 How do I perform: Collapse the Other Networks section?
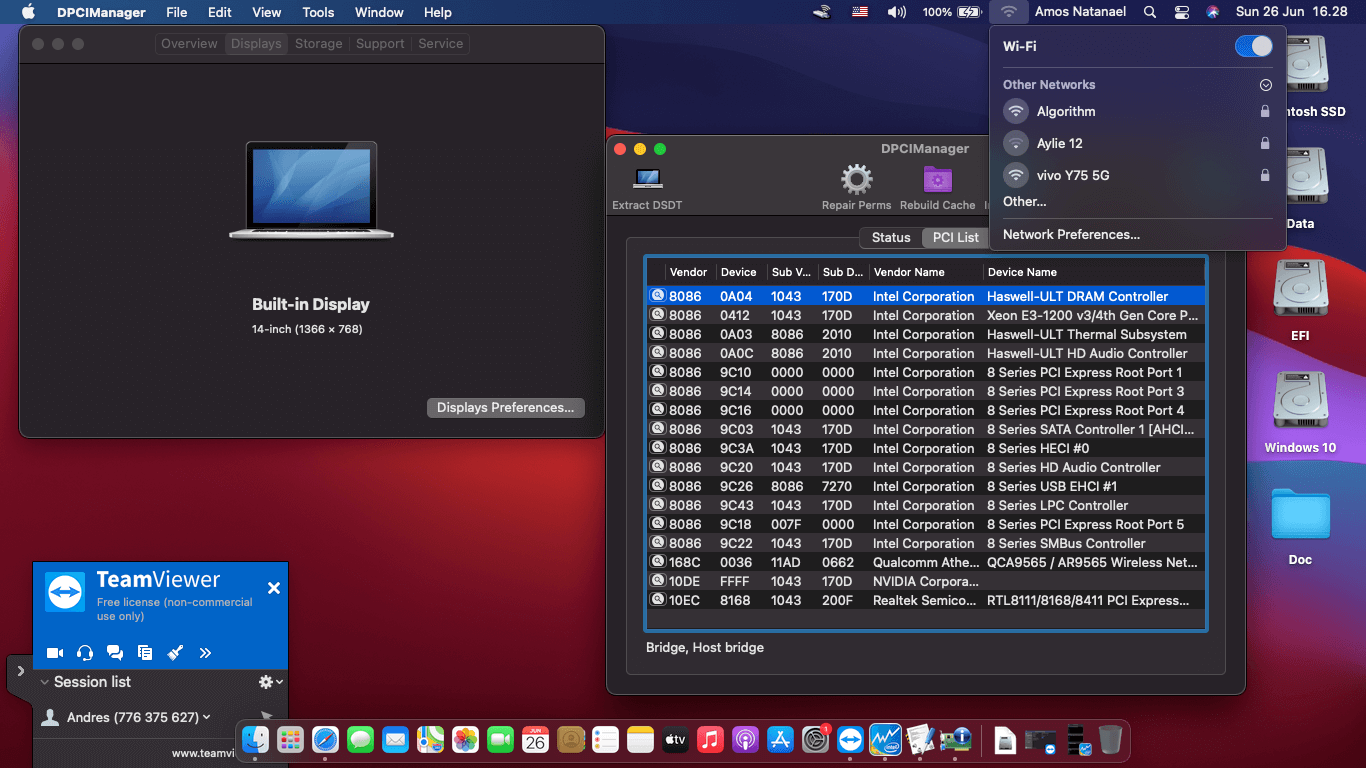[1265, 84]
